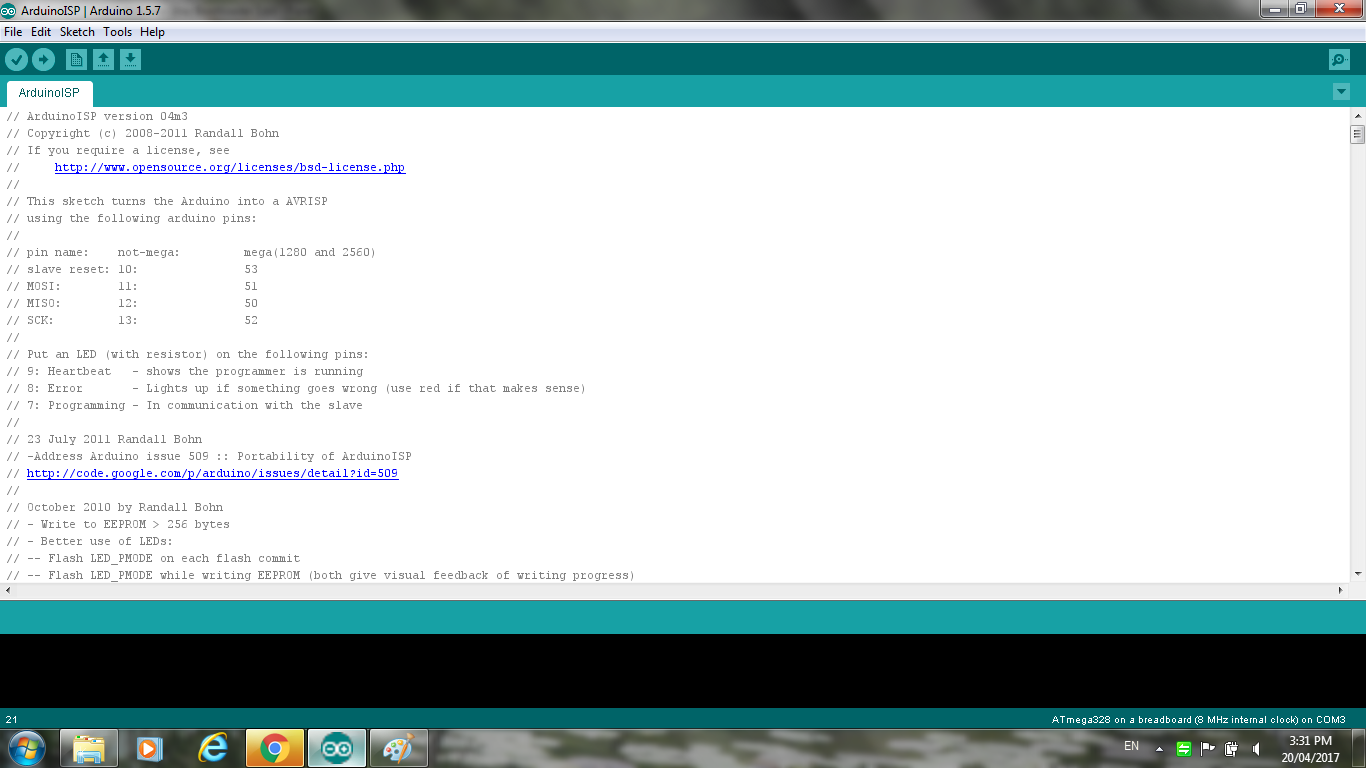The image size is (1366, 768).
Task: Click the green system tray icon
Action: pos(1183,748)
